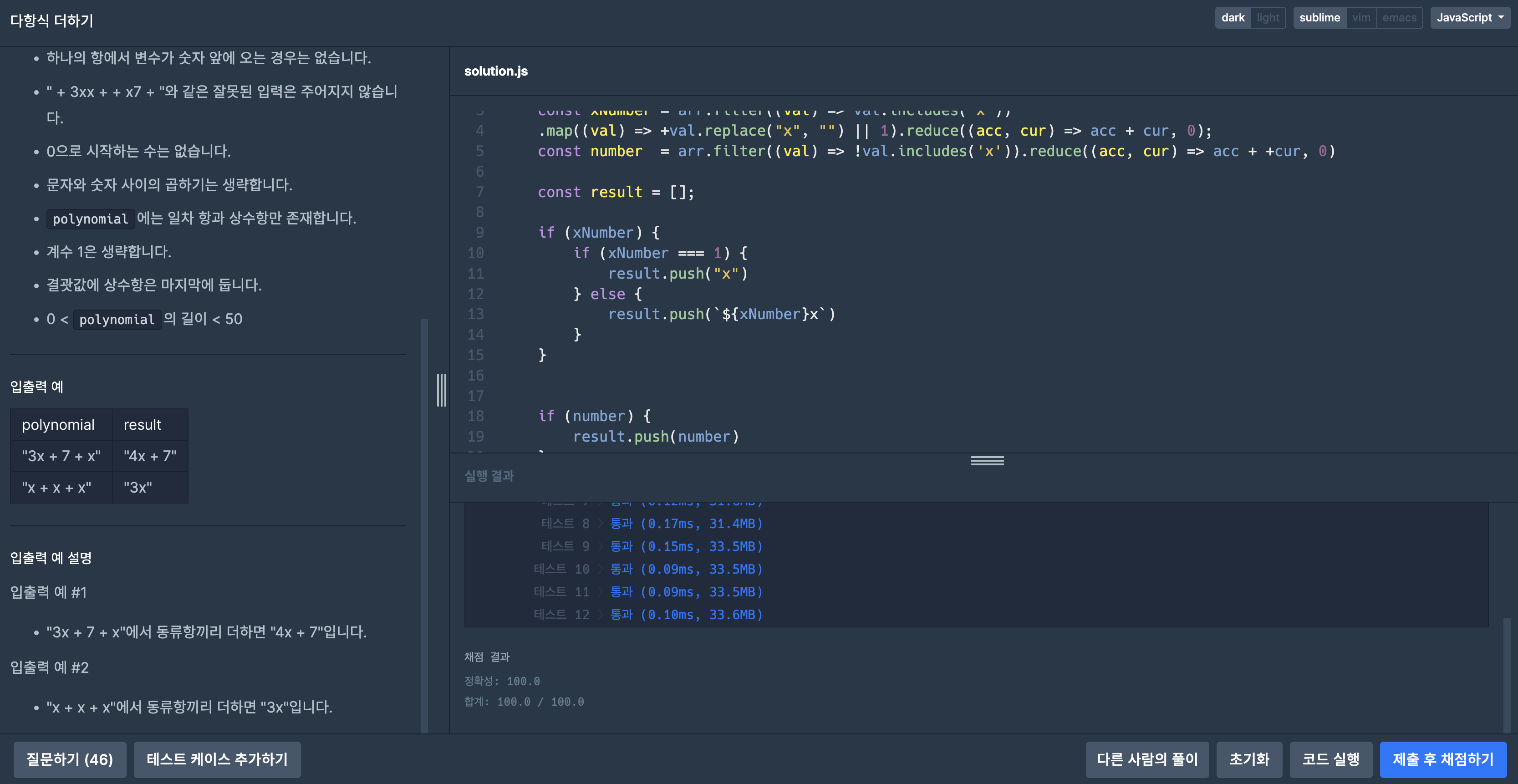Image resolution: width=1518 pixels, height=784 pixels.
Task: Run code with 코드 실행
Action: (1330, 759)
